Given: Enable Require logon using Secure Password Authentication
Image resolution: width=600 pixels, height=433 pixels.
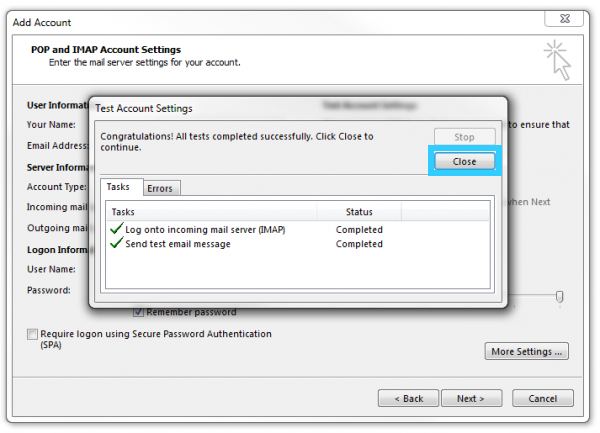Looking at the screenshot, I should [34, 334].
